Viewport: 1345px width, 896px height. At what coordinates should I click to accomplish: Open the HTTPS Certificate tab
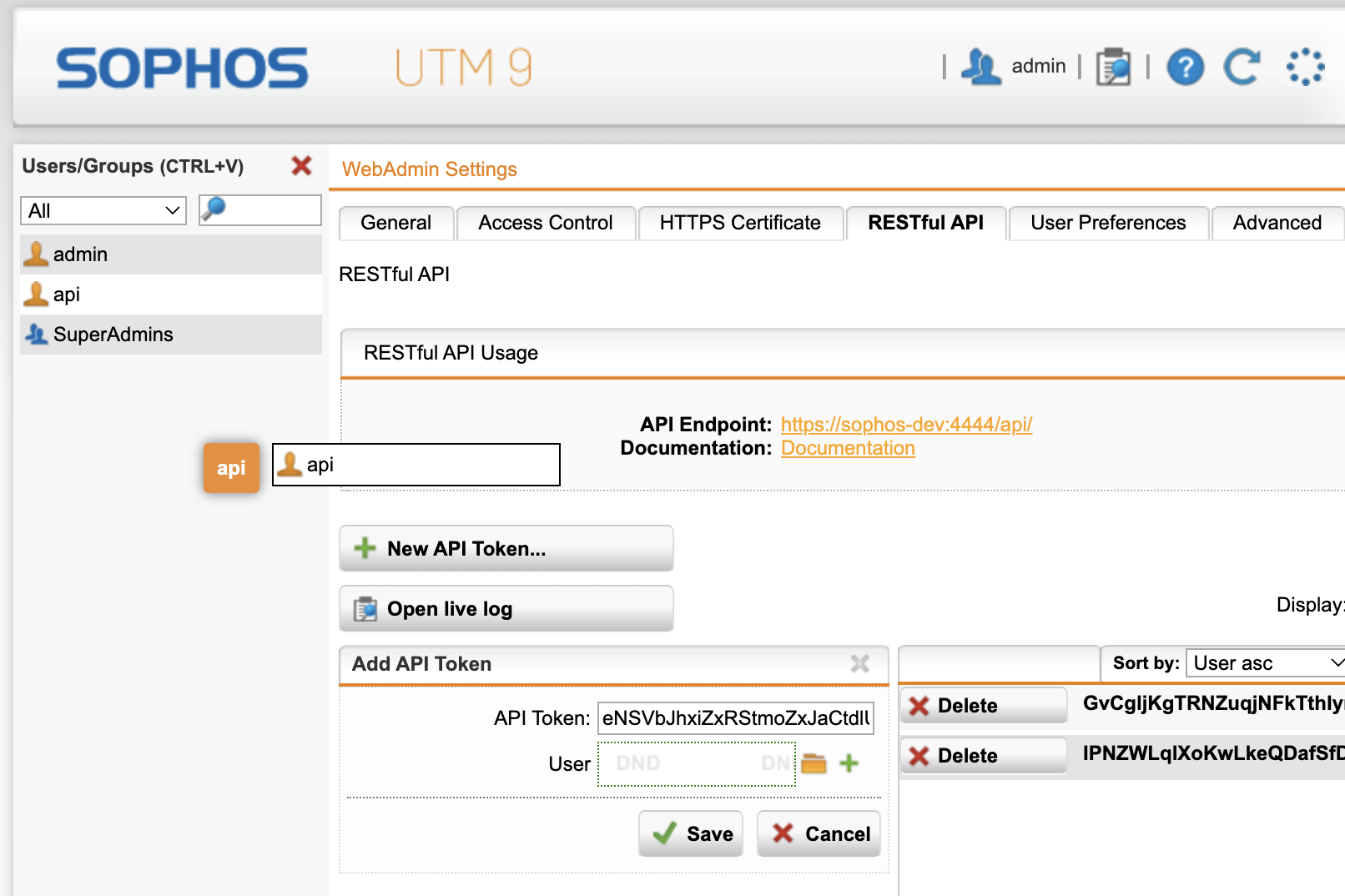pyautogui.click(x=740, y=223)
